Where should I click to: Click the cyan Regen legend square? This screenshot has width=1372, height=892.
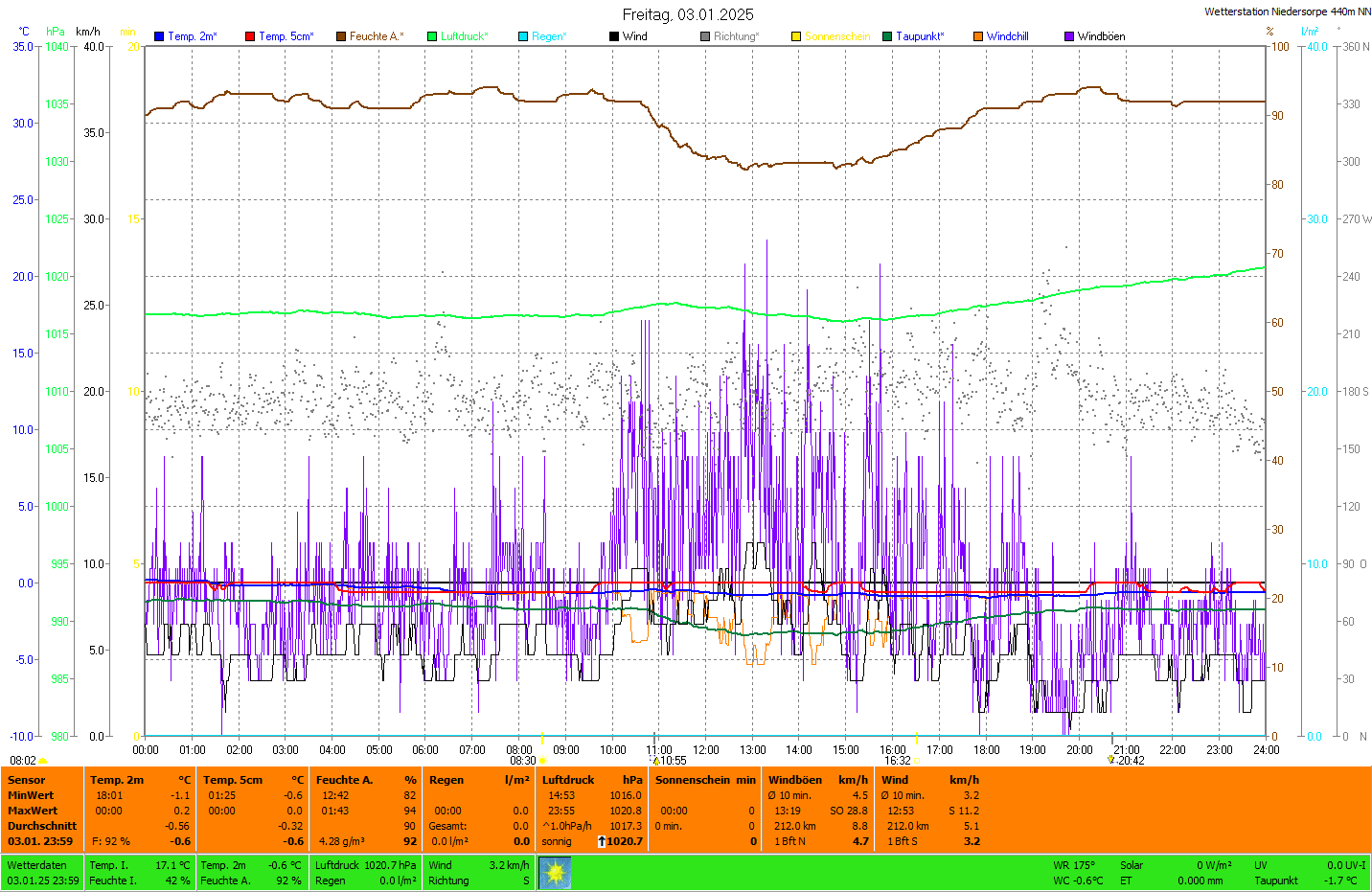pos(523,36)
